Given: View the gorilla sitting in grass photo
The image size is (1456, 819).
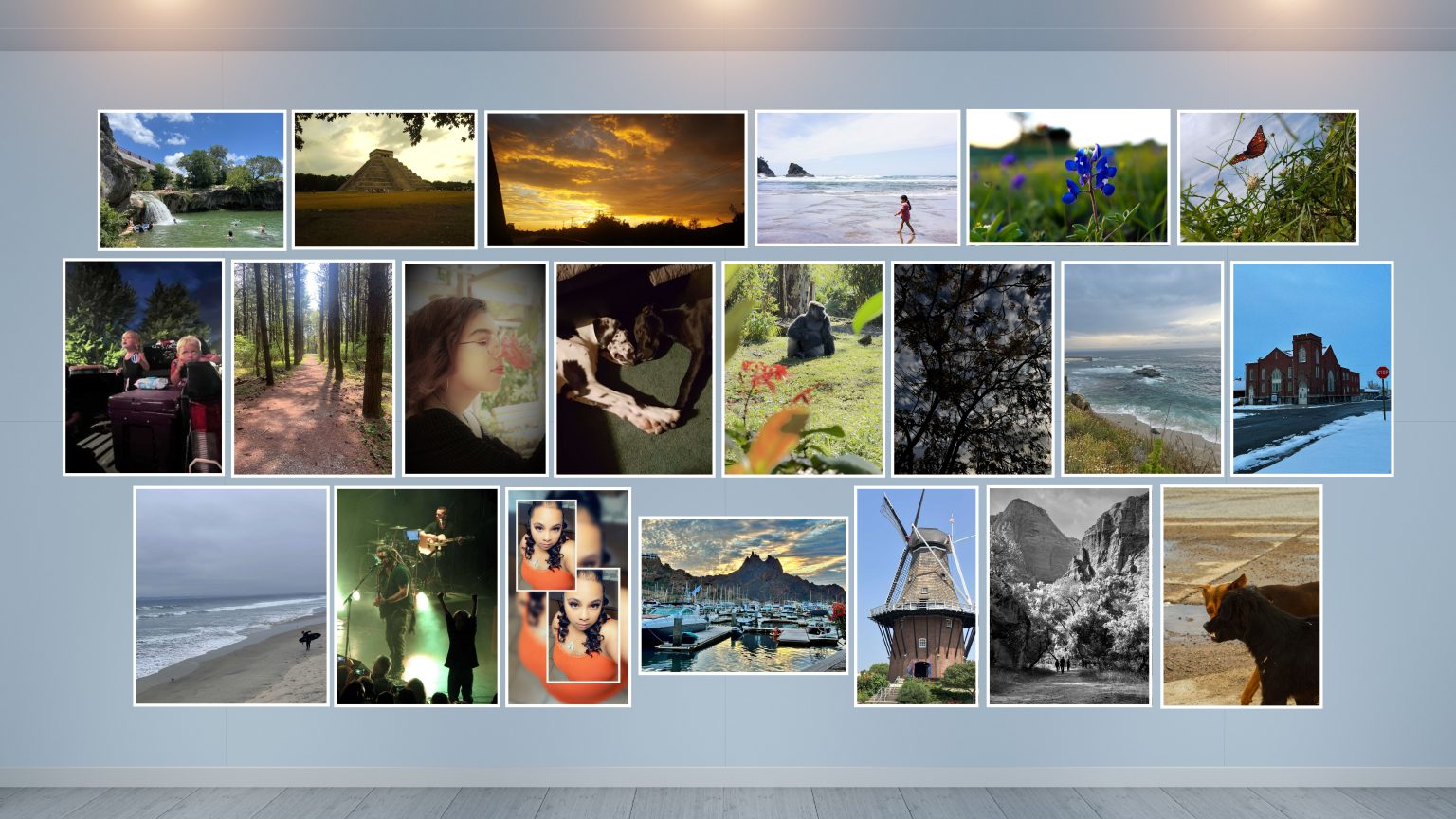Looking at the screenshot, I should 803,367.
